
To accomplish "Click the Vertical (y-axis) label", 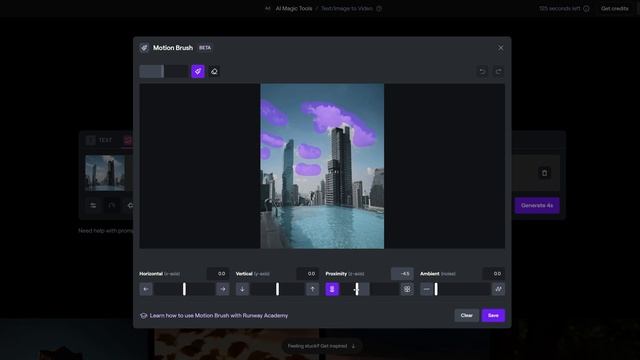I will [253, 273].
